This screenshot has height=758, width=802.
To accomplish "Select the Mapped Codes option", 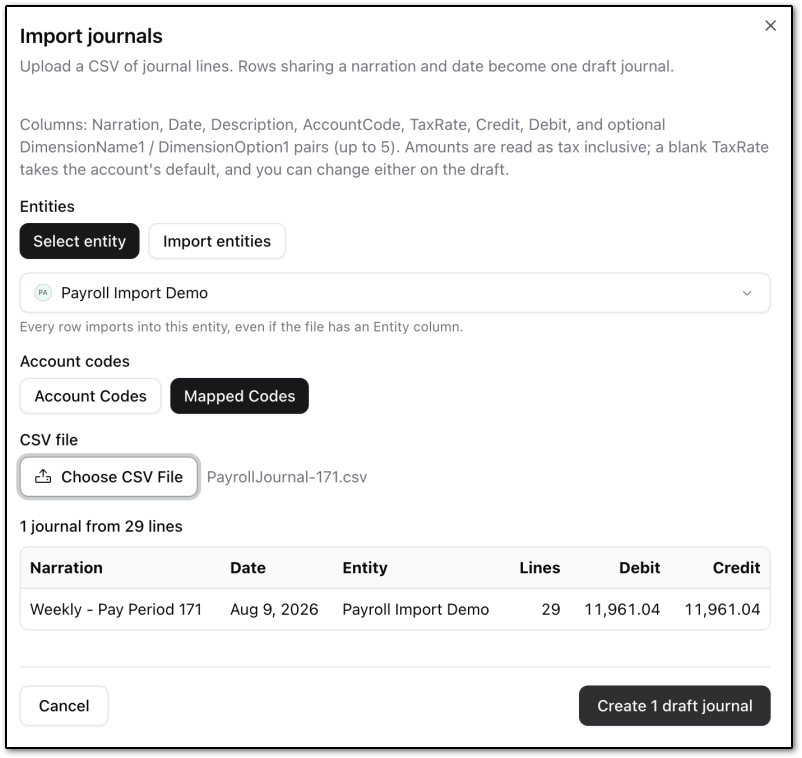I will click(239, 396).
